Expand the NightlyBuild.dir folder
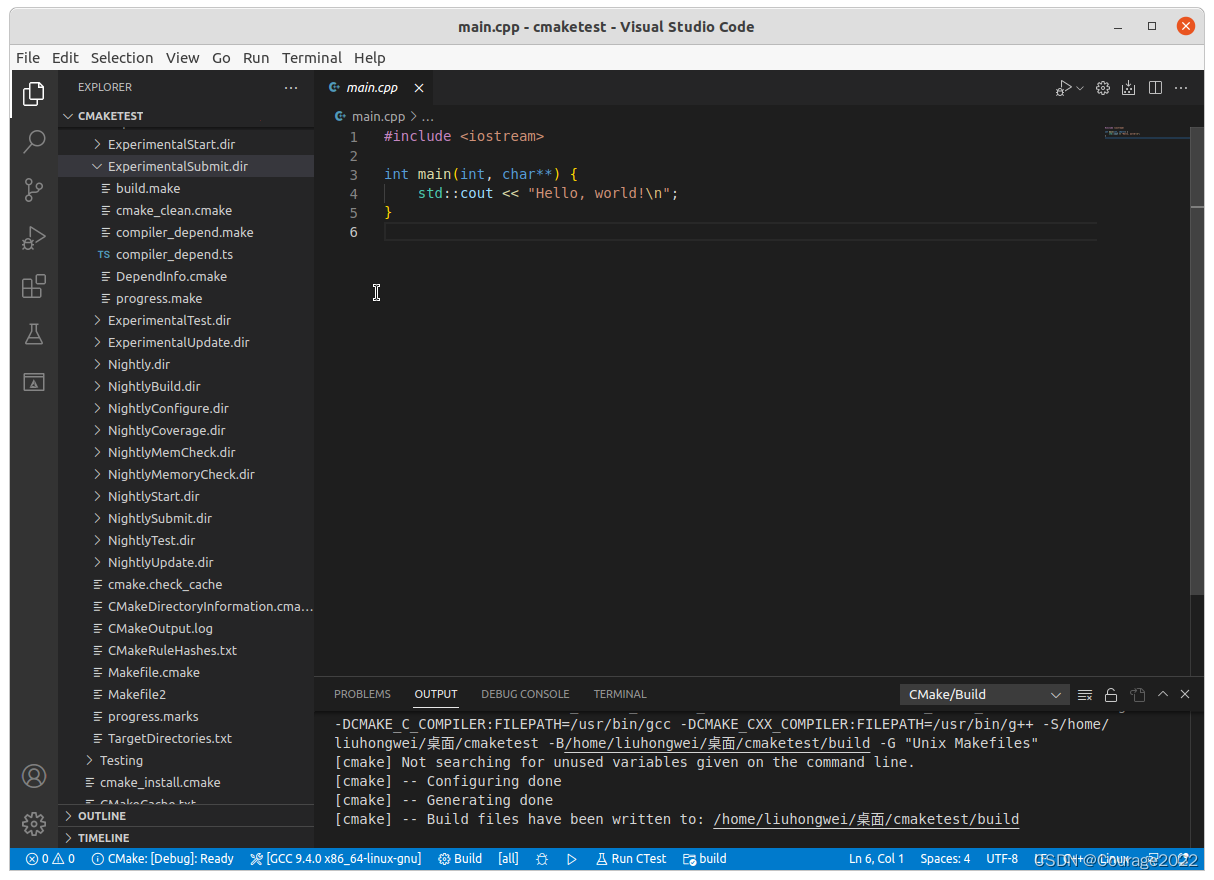This screenshot has width=1214, height=880. point(186,387)
